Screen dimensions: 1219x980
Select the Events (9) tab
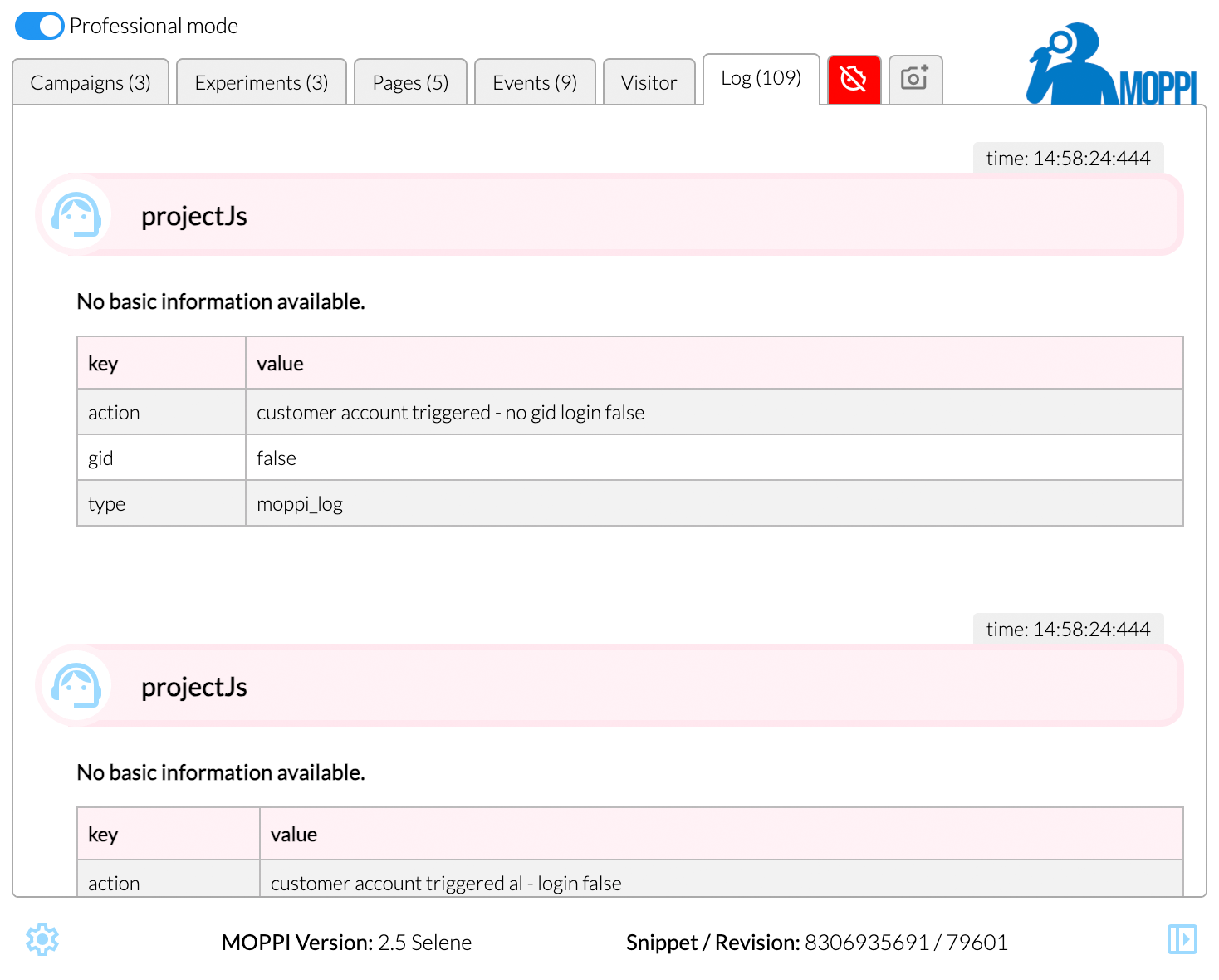point(535,83)
